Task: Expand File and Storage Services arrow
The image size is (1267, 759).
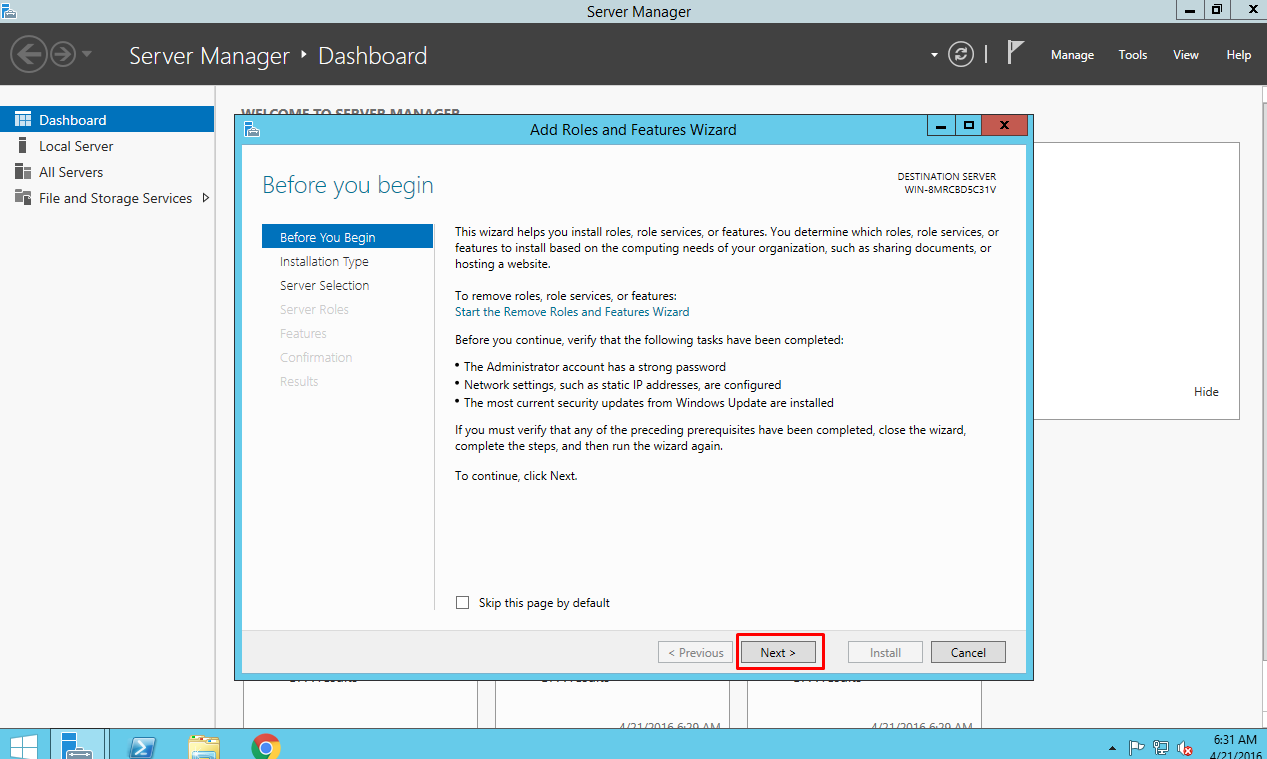Action: 206,198
